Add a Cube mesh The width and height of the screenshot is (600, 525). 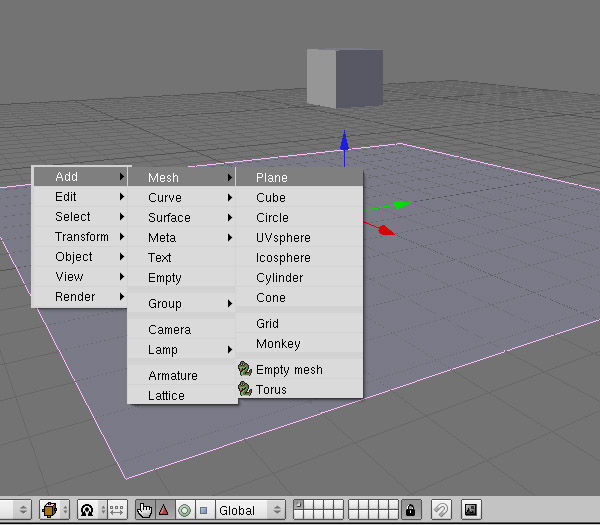pyautogui.click(x=299, y=197)
